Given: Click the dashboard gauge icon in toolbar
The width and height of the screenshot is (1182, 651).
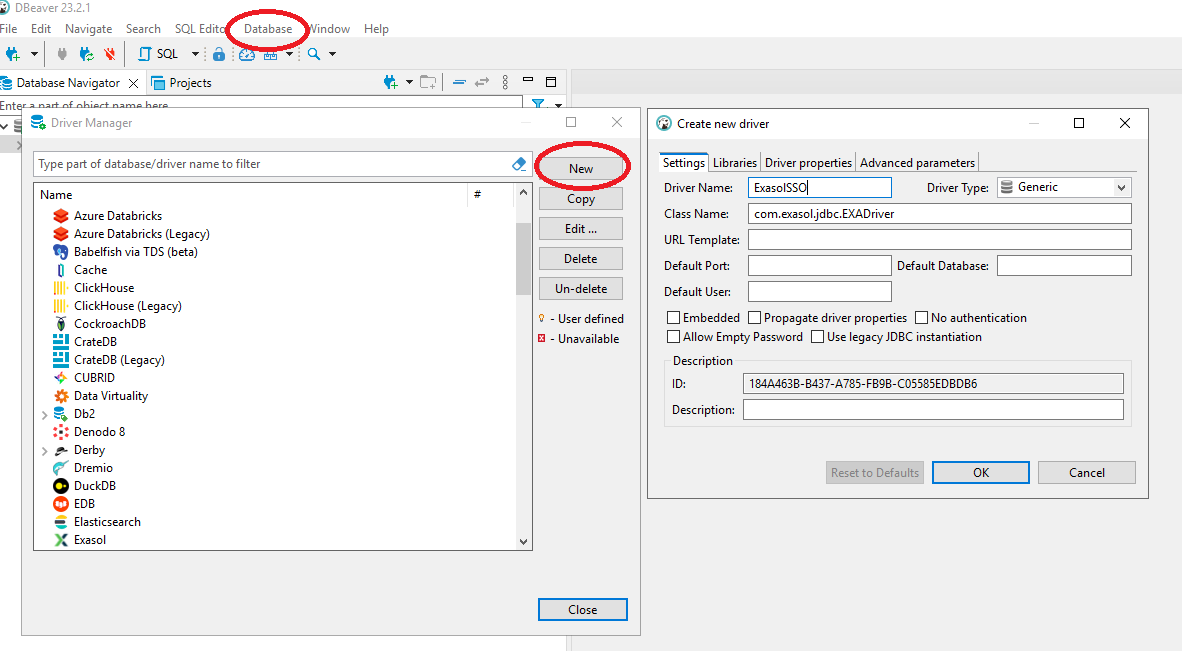Looking at the screenshot, I should 246,54.
